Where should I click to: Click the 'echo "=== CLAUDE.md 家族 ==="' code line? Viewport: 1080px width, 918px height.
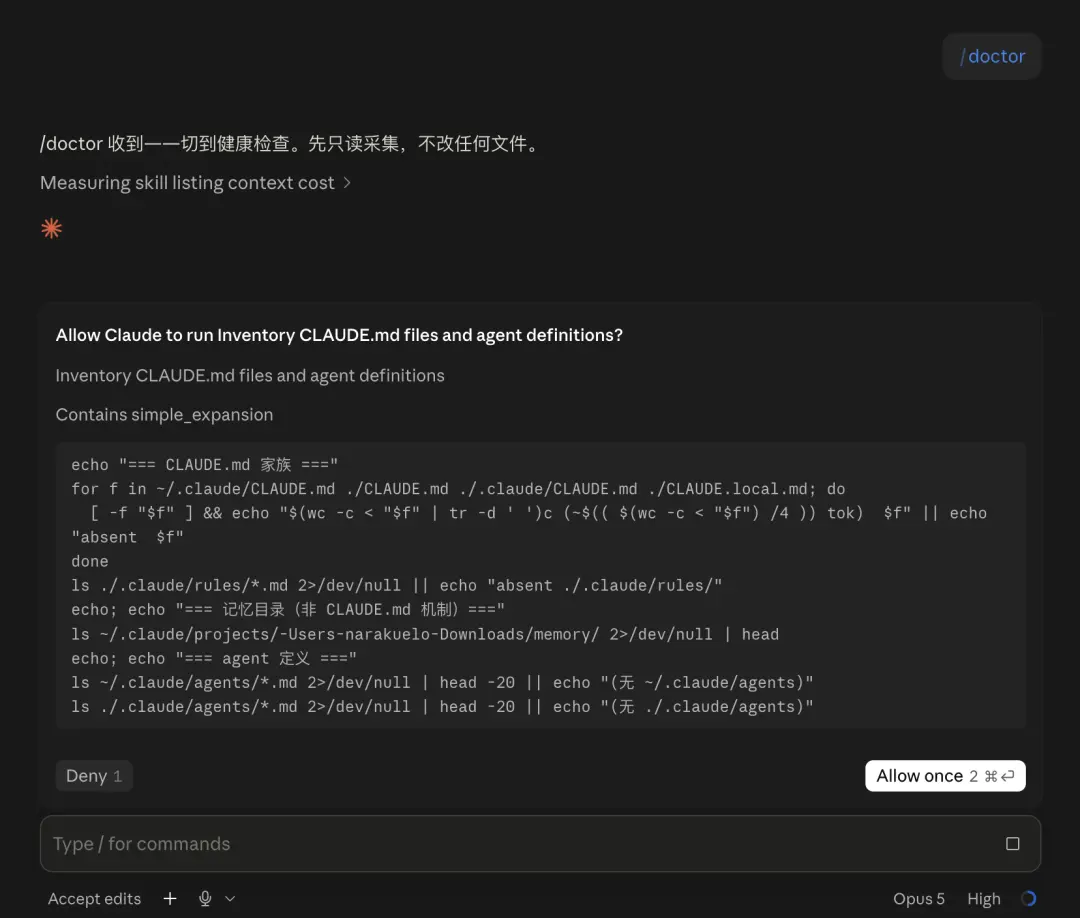(205, 465)
